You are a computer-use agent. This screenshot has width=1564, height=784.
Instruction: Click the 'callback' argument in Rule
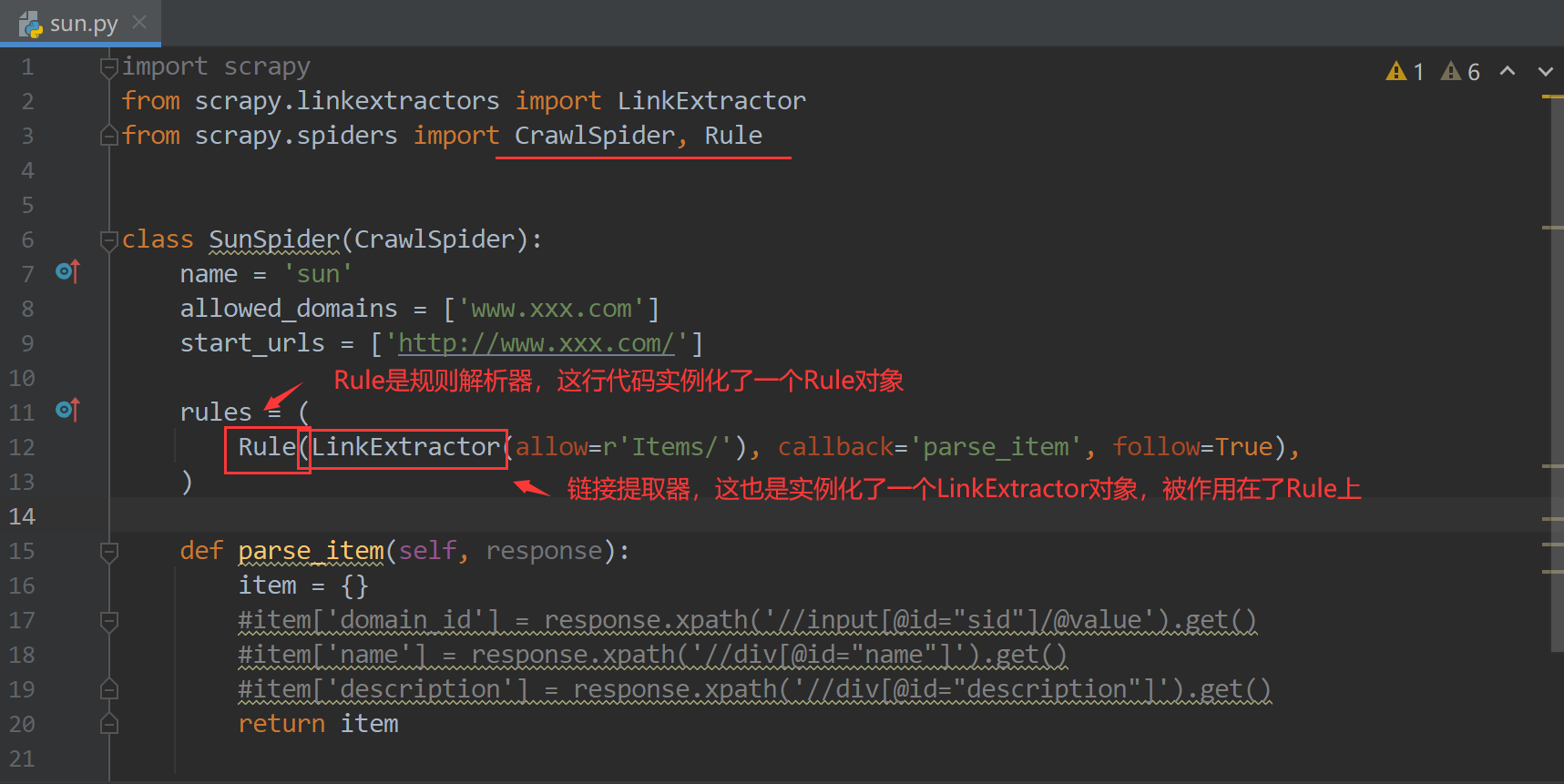[x=835, y=447]
